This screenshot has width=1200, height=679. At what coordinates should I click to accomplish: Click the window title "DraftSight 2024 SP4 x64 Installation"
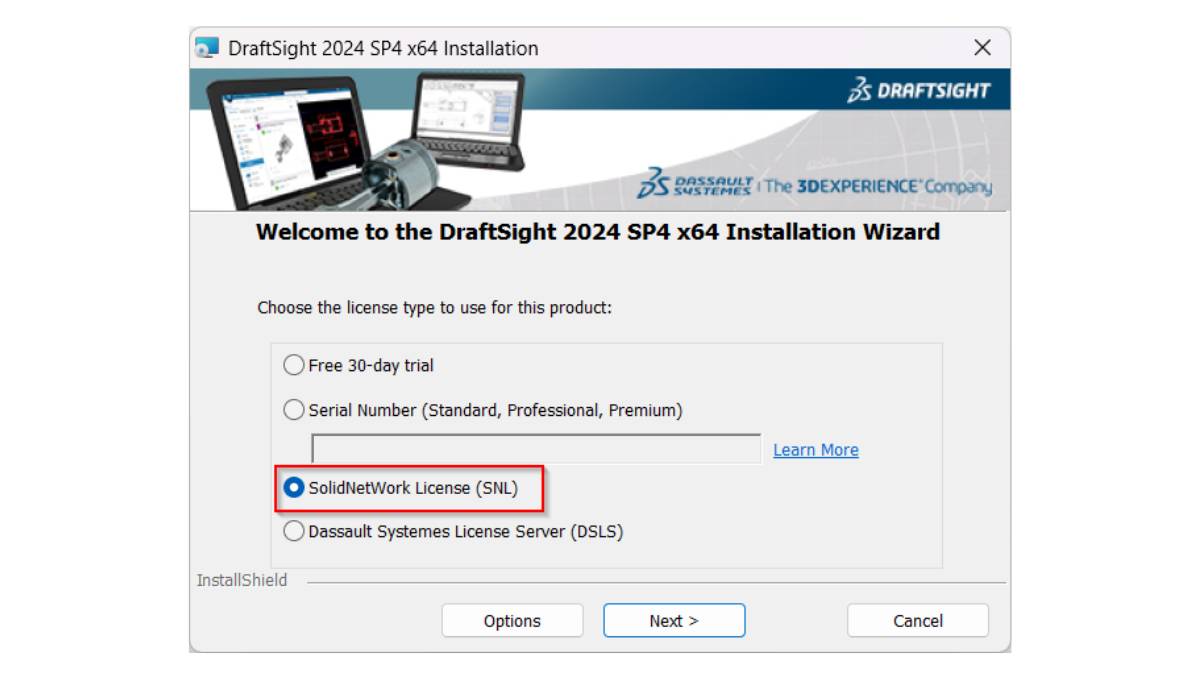pyautogui.click(x=383, y=48)
